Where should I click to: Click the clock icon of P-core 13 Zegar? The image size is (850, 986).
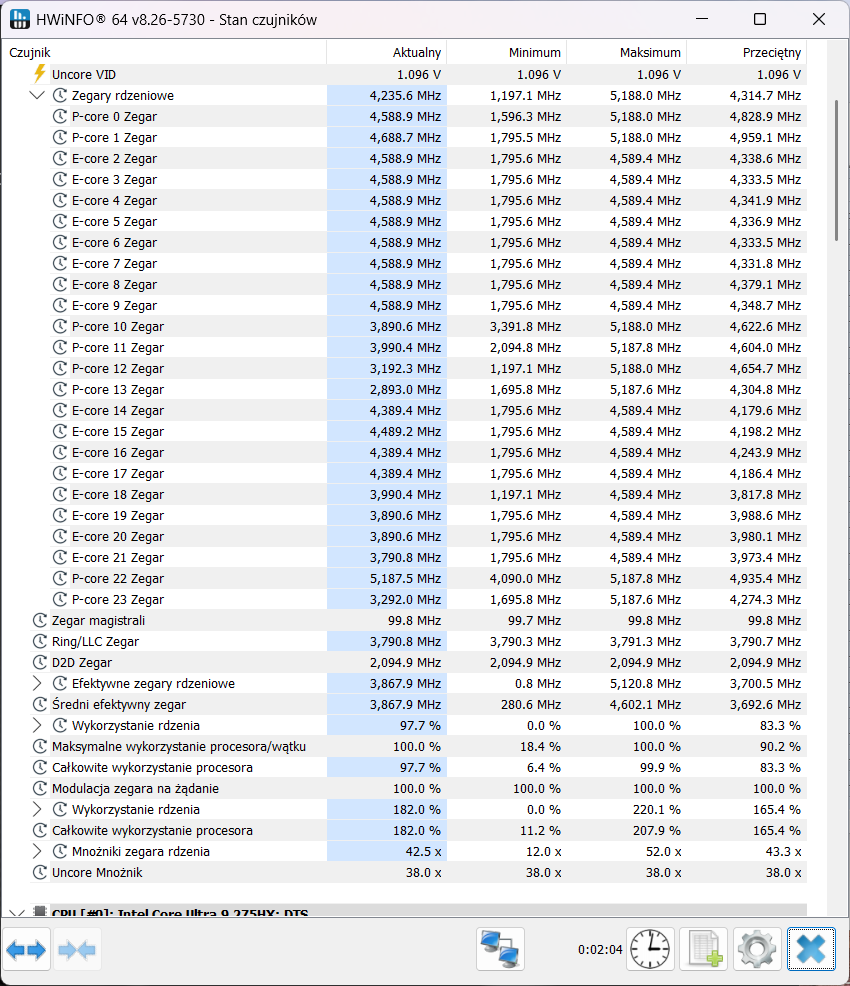(x=60, y=389)
